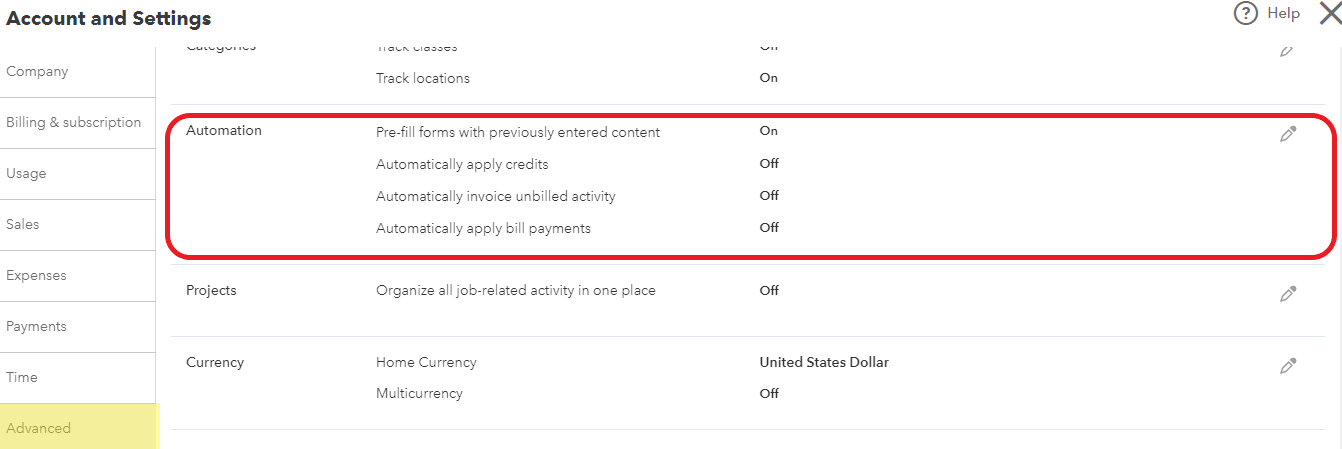Open the Payments settings tab
The width and height of the screenshot is (1342, 449).
(x=36, y=327)
